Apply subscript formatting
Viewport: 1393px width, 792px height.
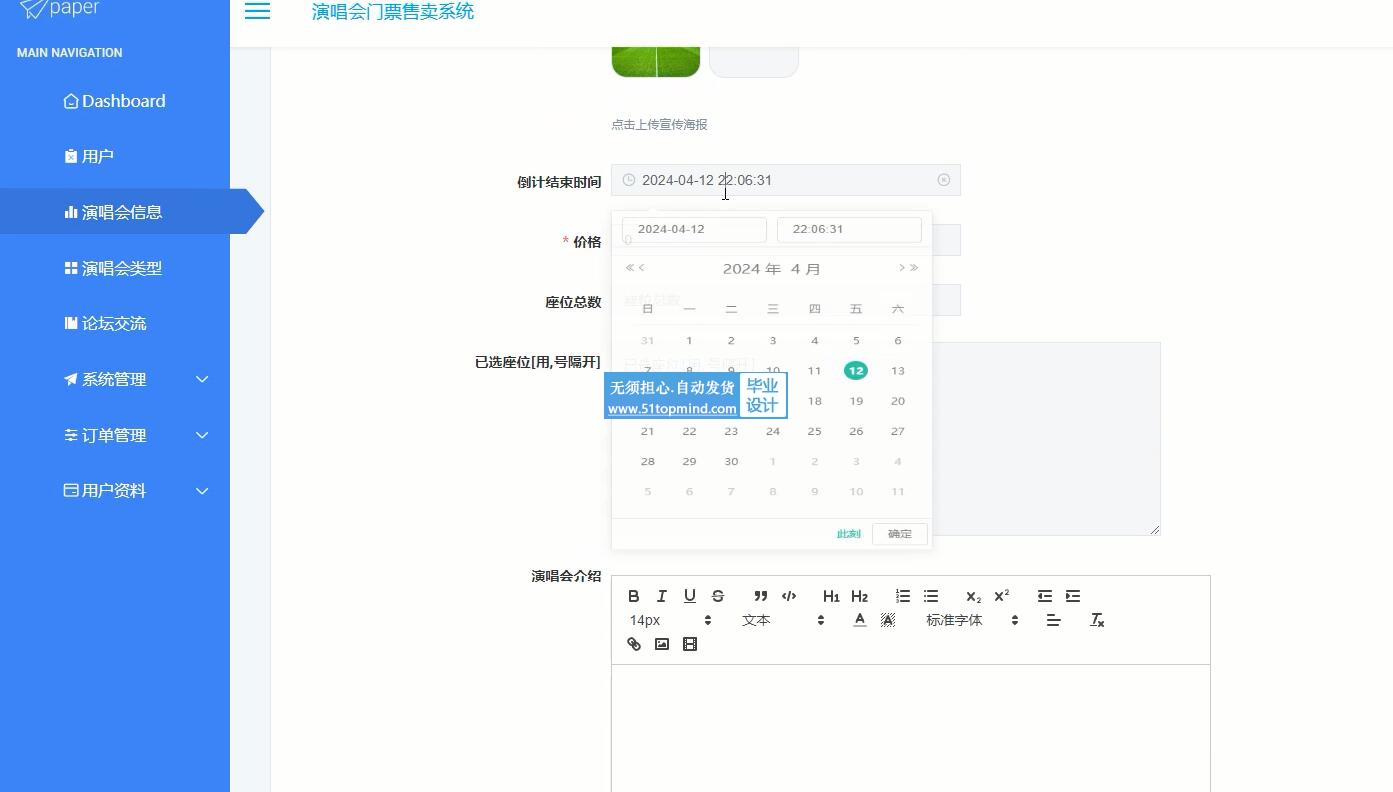(973, 596)
